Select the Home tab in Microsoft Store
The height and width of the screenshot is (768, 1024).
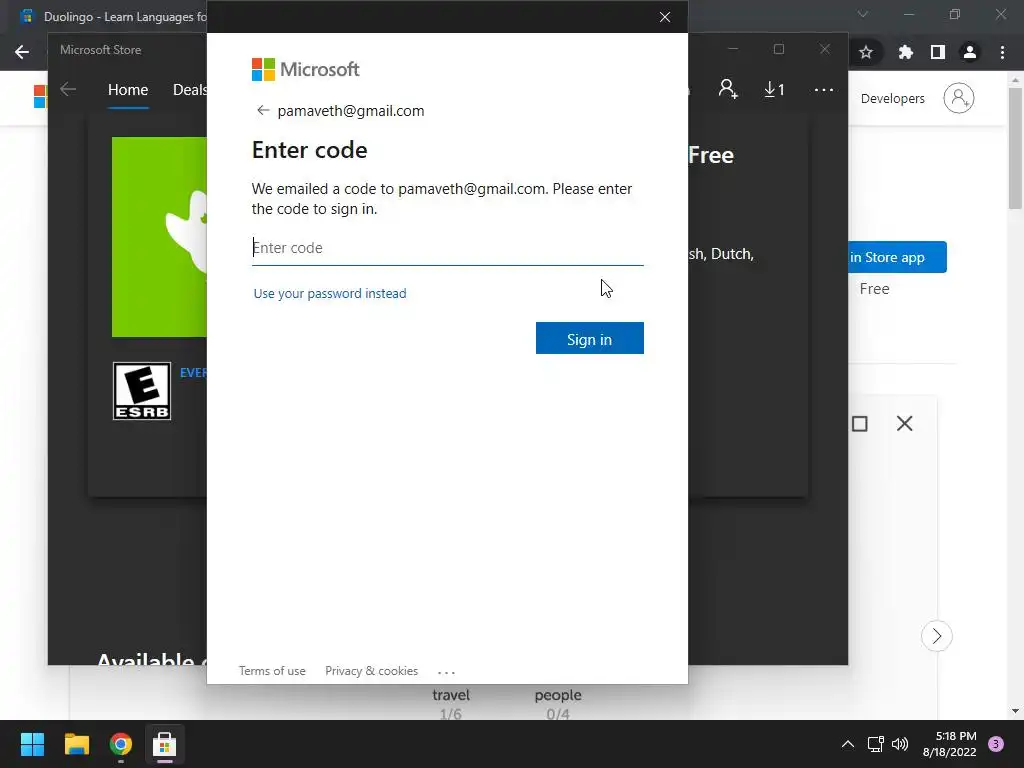click(128, 90)
